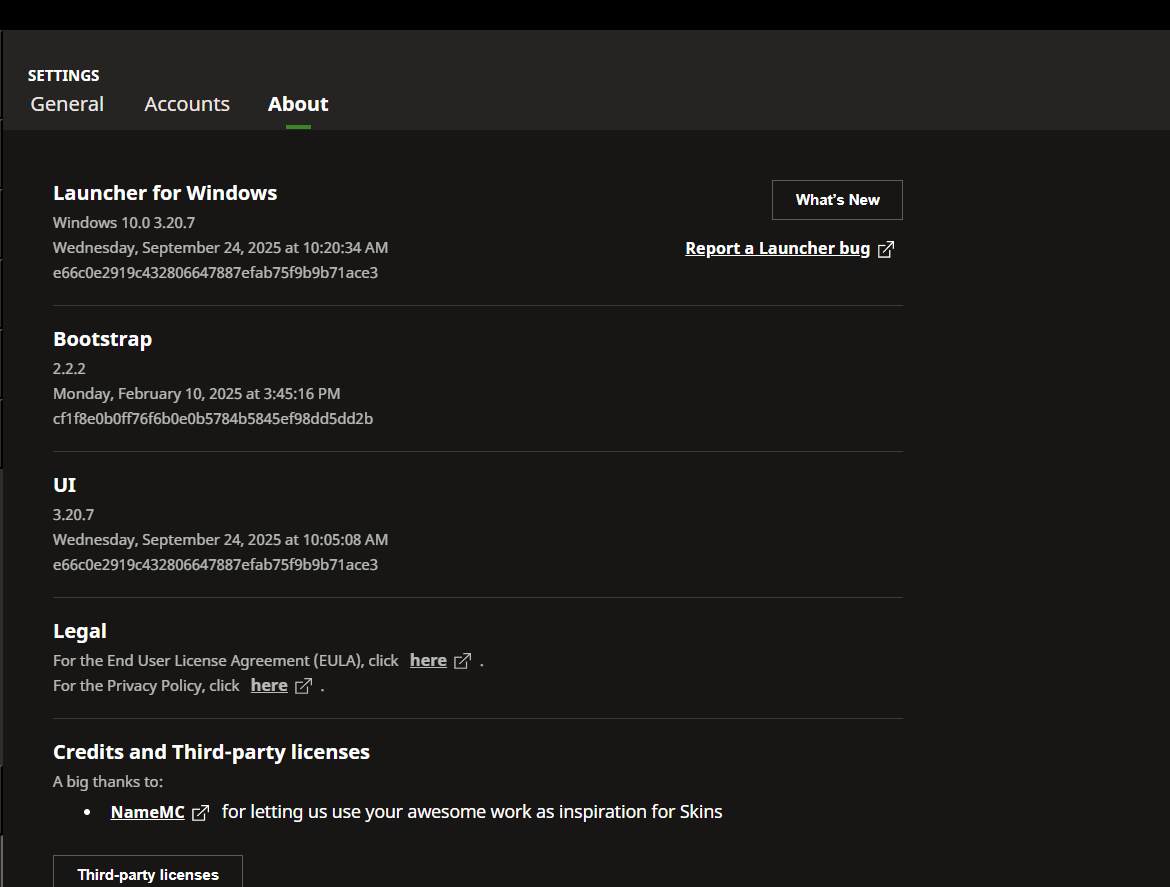Switch to the General settings tab
Viewport: 1170px width, 887px height.
tap(67, 104)
